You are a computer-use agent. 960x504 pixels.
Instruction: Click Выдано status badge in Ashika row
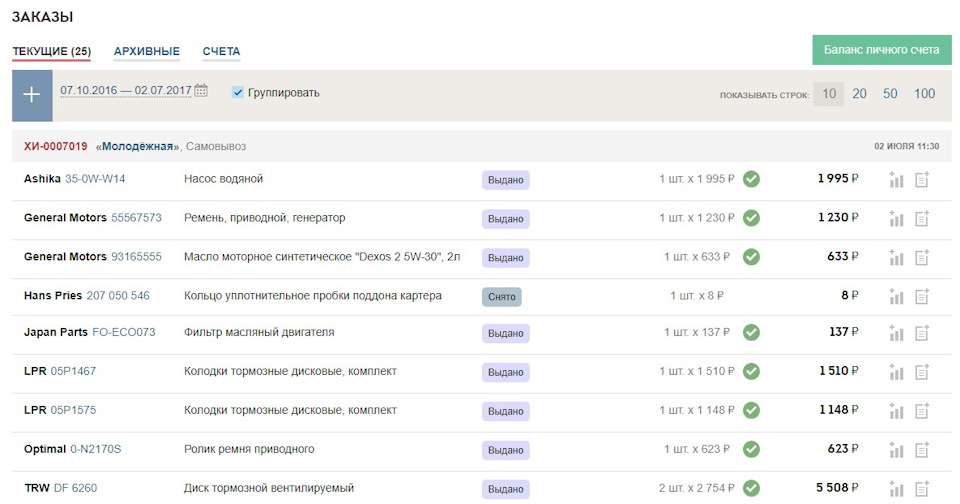[x=506, y=180]
